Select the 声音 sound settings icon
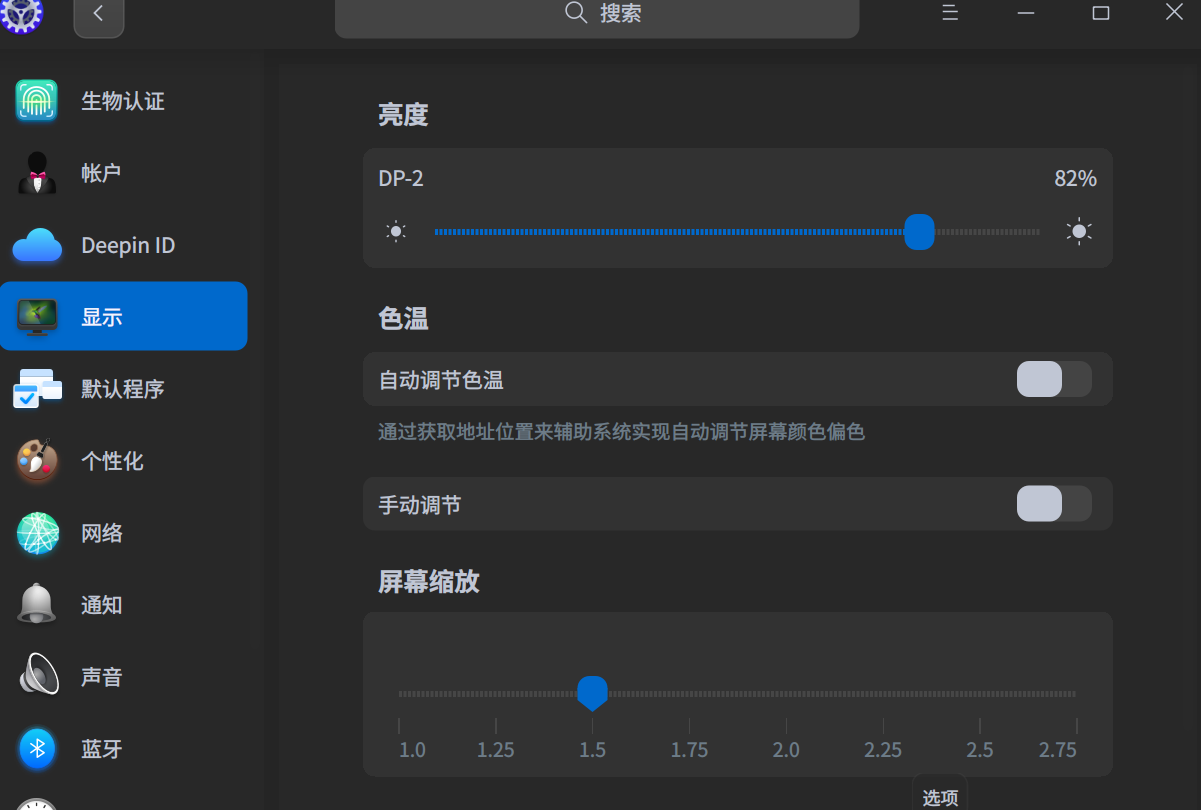1201x810 pixels. tap(39, 676)
